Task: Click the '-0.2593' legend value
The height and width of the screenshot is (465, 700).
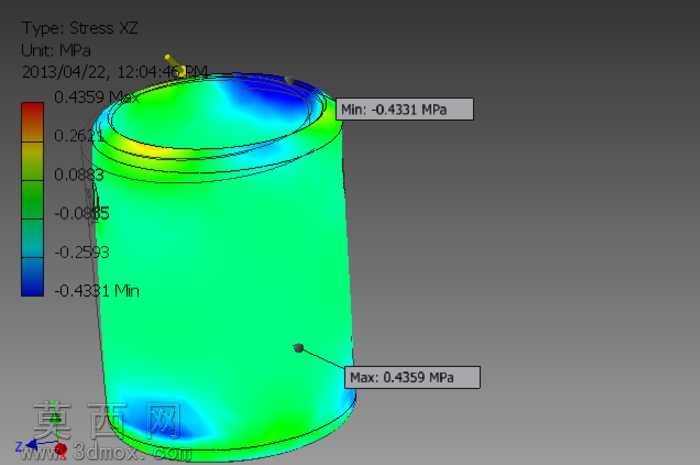Action: [x=82, y=252]
